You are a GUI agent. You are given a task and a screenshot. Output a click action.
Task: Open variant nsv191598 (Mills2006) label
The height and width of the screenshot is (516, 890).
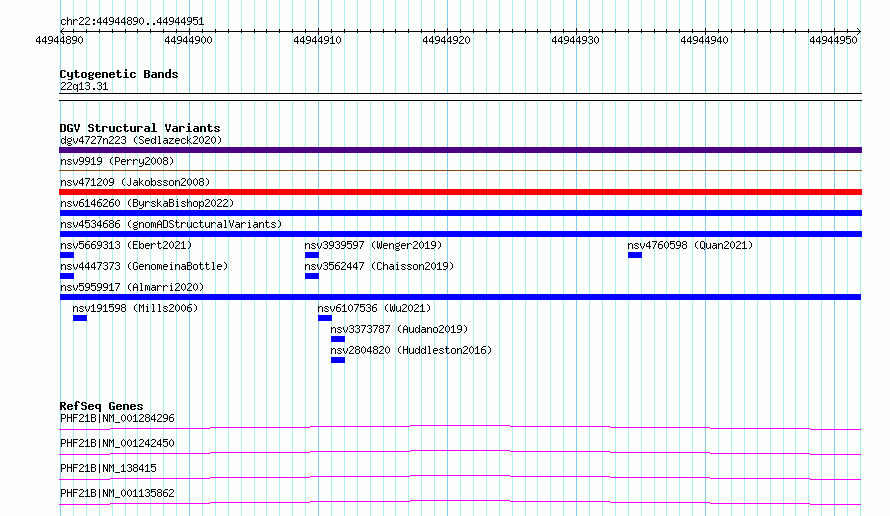point(135,308)
